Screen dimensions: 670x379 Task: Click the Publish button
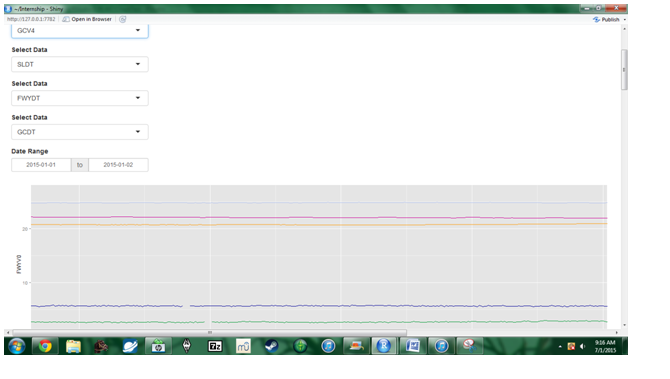(x=606, y=20)
